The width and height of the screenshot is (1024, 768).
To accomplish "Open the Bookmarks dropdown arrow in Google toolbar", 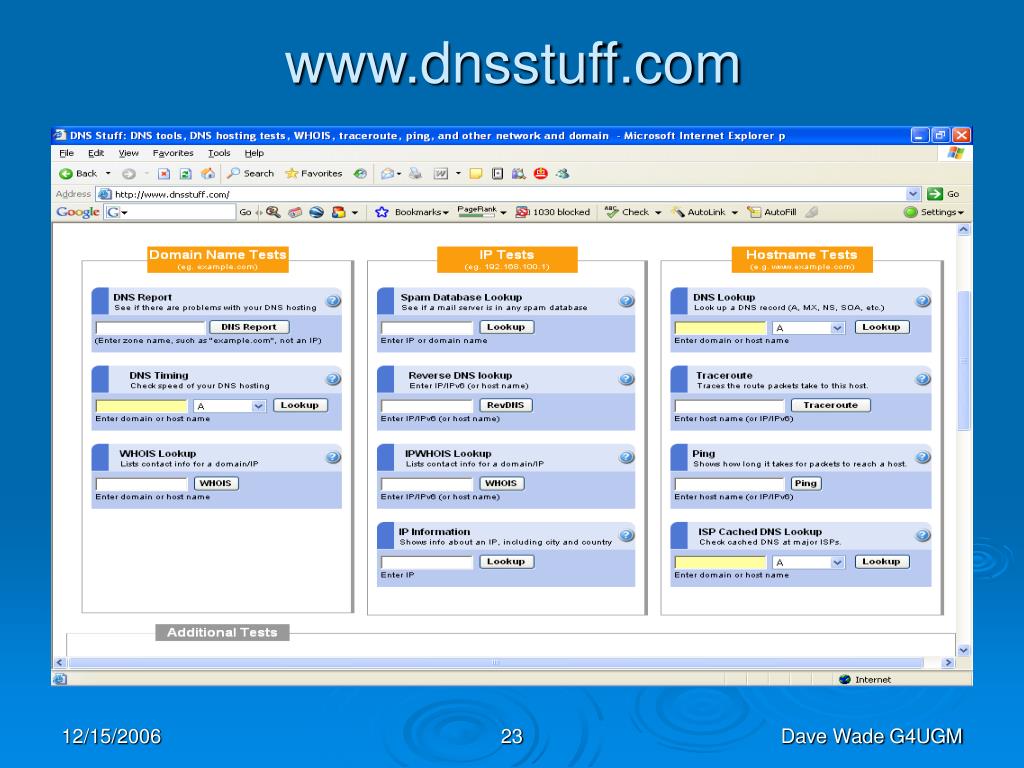I will 445,213.
